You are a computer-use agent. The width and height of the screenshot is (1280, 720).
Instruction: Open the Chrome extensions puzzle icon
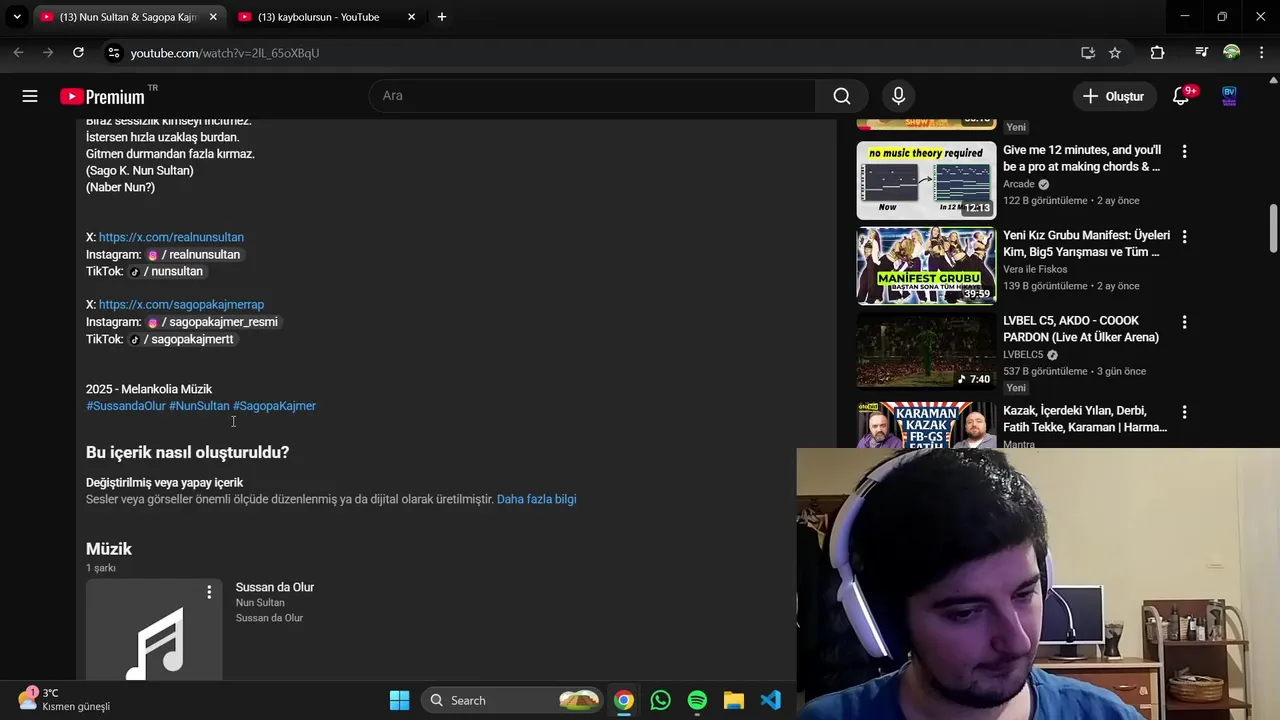(1157, 53)
